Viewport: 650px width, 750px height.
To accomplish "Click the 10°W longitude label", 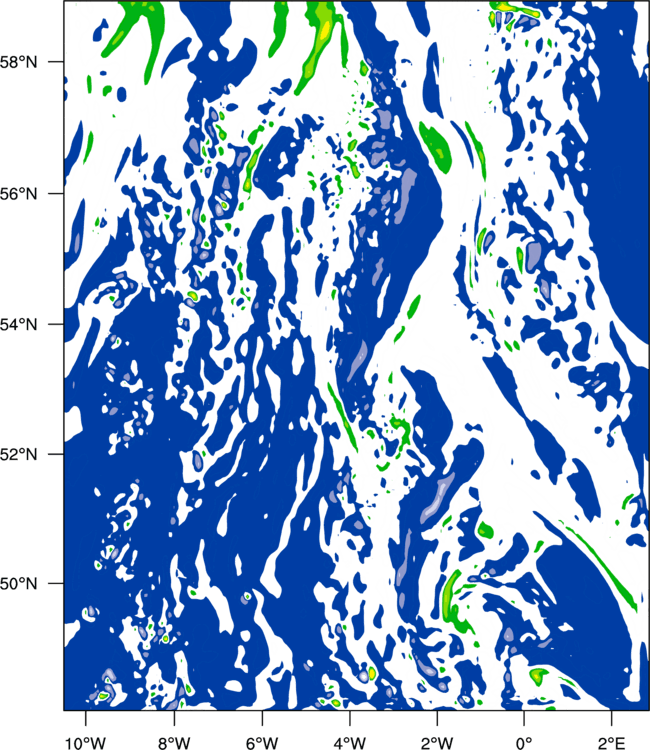I will pyautogui.click(x=86, y=743).
